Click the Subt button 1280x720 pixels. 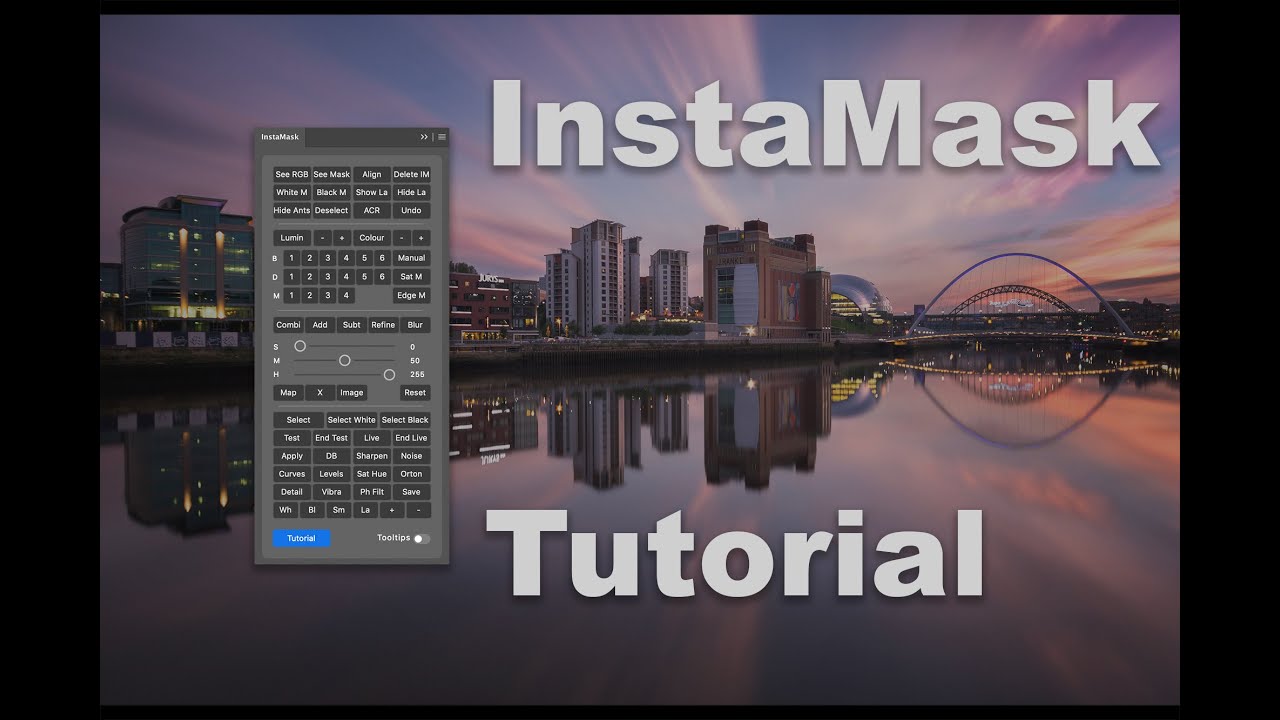coord(352,325)
